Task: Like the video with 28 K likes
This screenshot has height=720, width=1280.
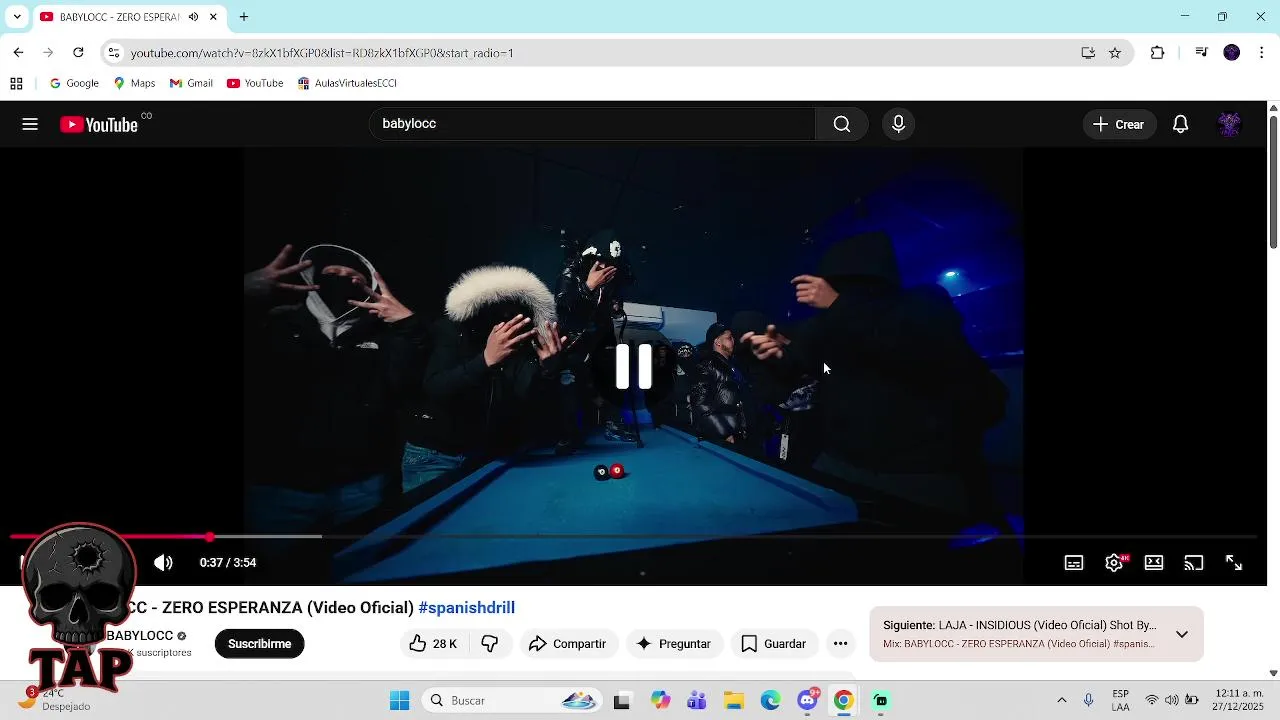Action: point(433,644)
